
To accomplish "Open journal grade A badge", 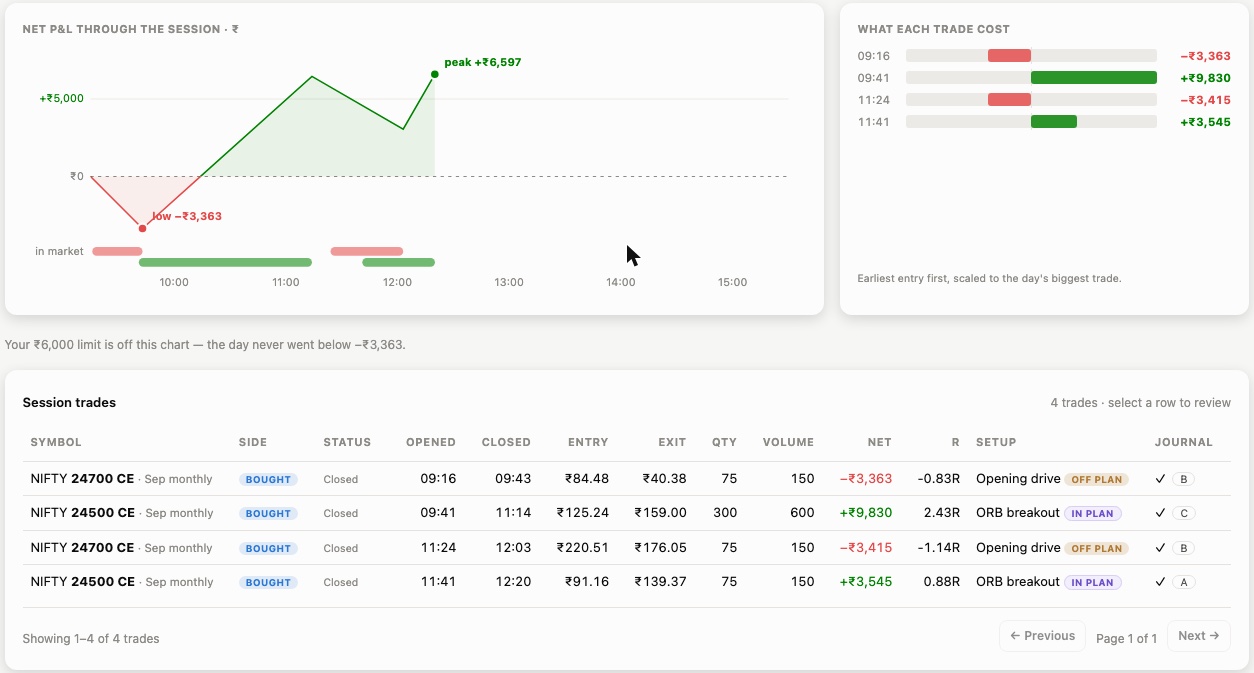I will pos(1184,582).
